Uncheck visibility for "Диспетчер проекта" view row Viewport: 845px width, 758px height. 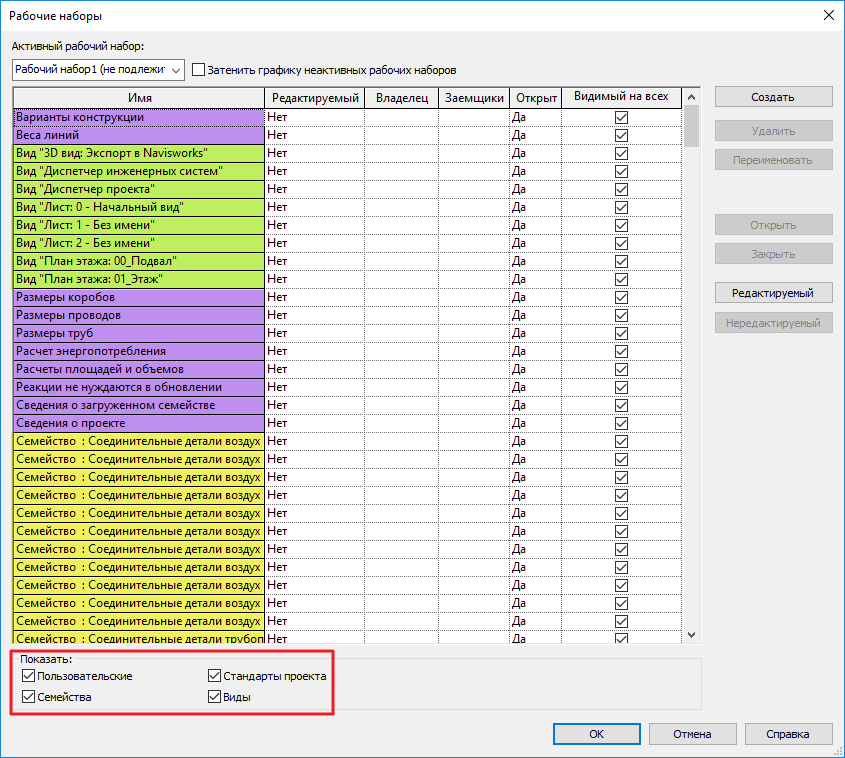coord(621,189)
